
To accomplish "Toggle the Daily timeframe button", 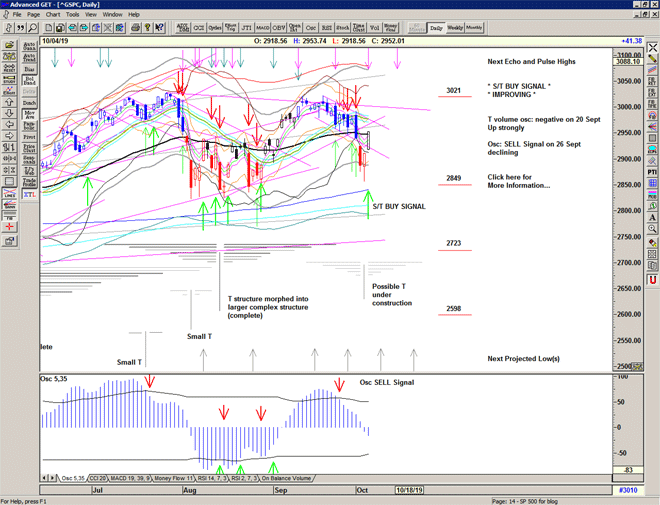I will coord(436,28).
